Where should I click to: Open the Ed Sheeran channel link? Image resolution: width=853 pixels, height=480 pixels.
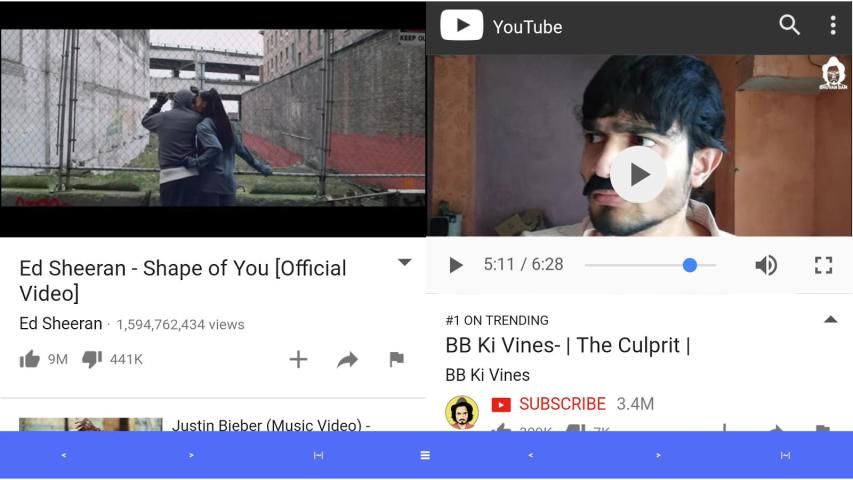[x=60, y=323]
